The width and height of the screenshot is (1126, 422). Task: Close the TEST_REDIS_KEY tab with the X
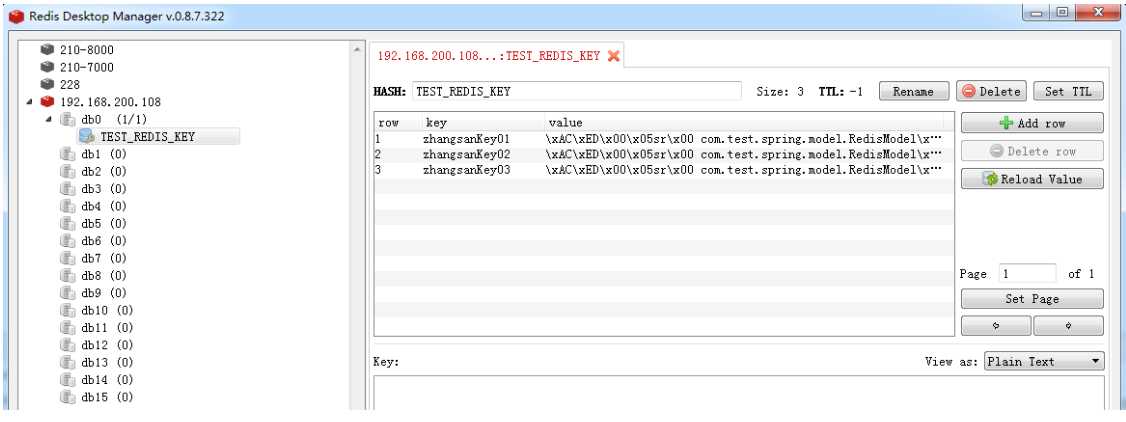point(613,56)
